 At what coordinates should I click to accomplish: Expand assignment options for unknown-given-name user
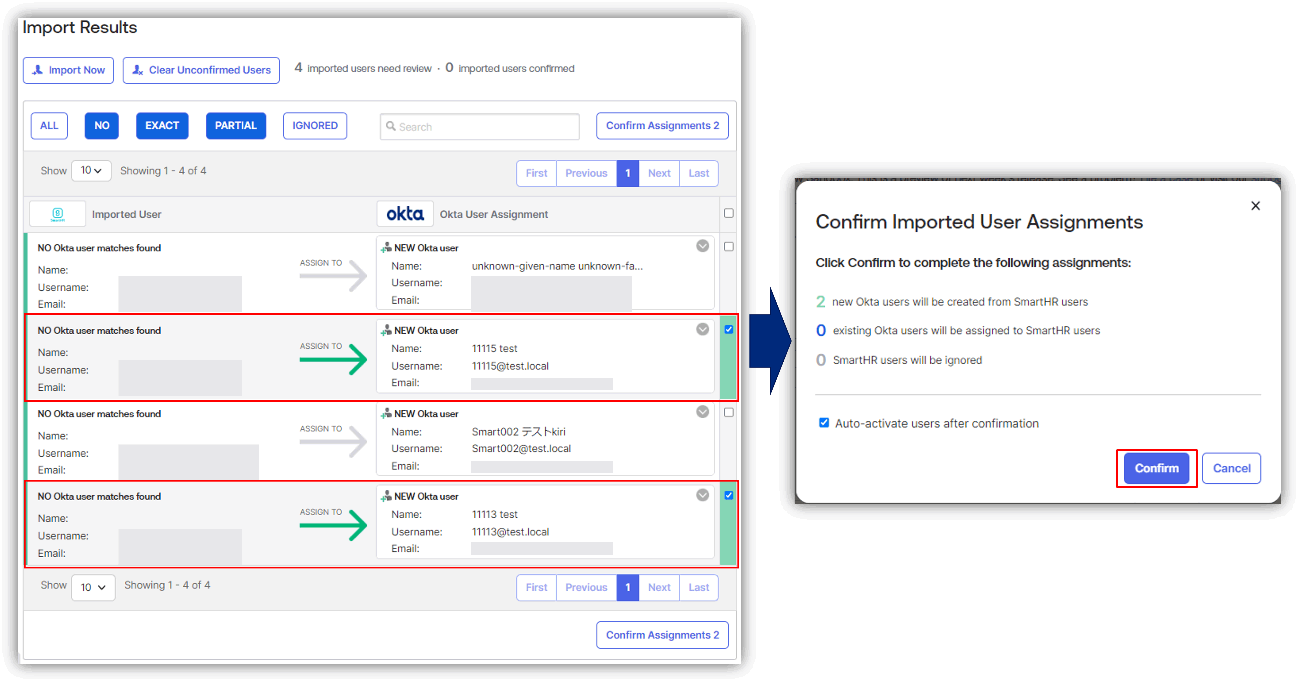(x=702, y=246)
